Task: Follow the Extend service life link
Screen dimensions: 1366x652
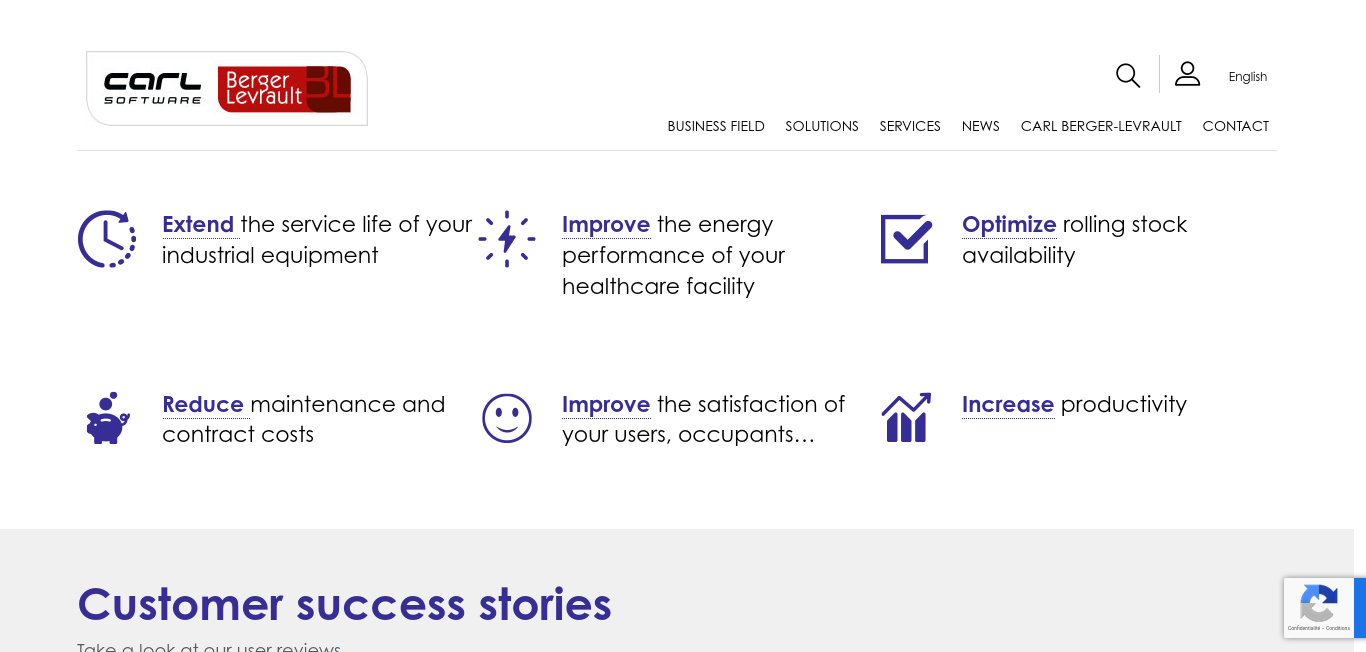Action: [198, 224]
